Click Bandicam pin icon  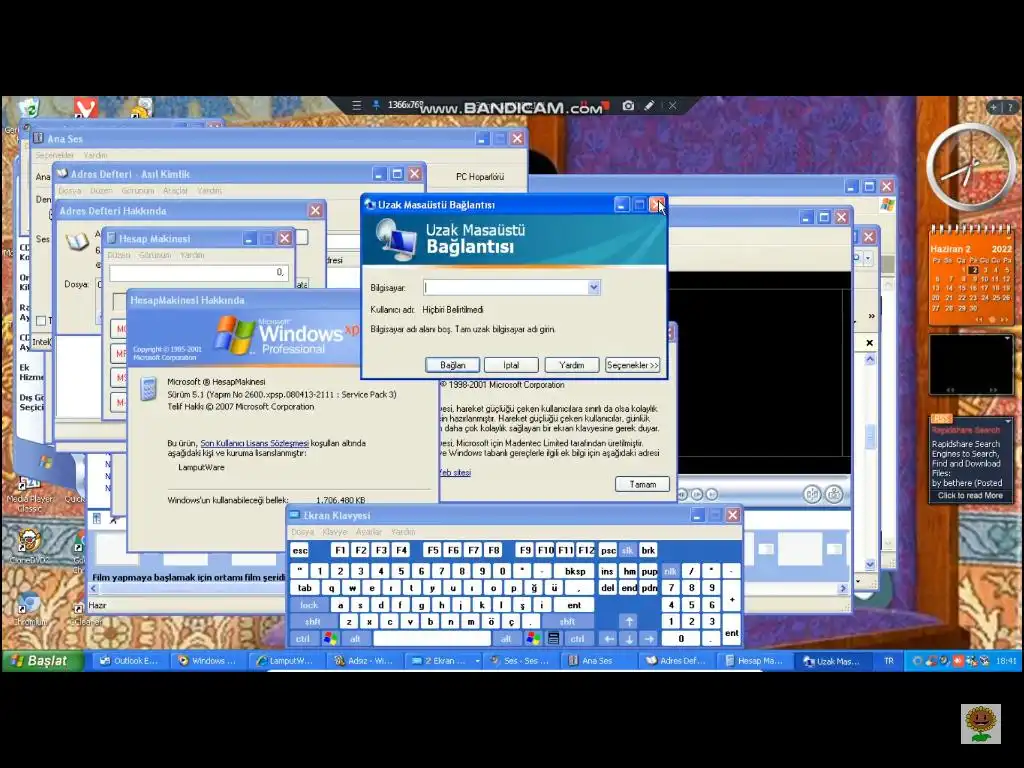coord(376,106)
